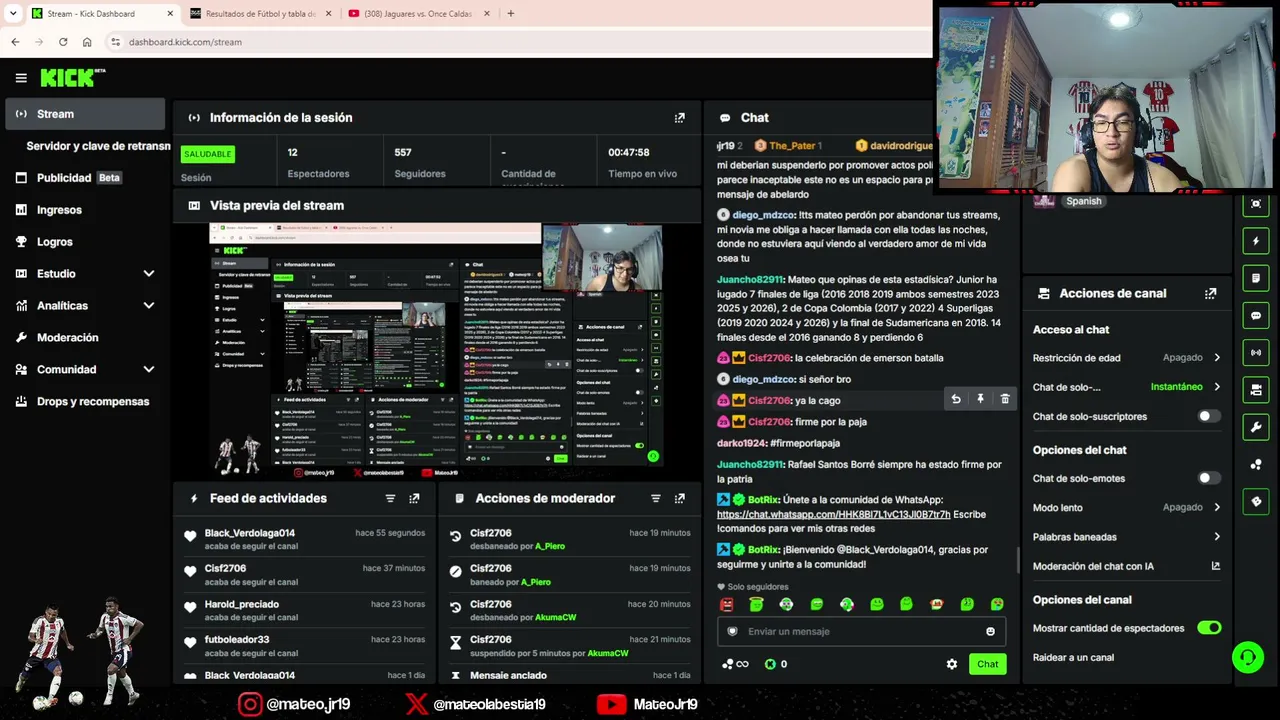Viewport: 1280px width, 720px height.
Task: Click the stream preview thumbnail
Action: [x=436, y=349]
